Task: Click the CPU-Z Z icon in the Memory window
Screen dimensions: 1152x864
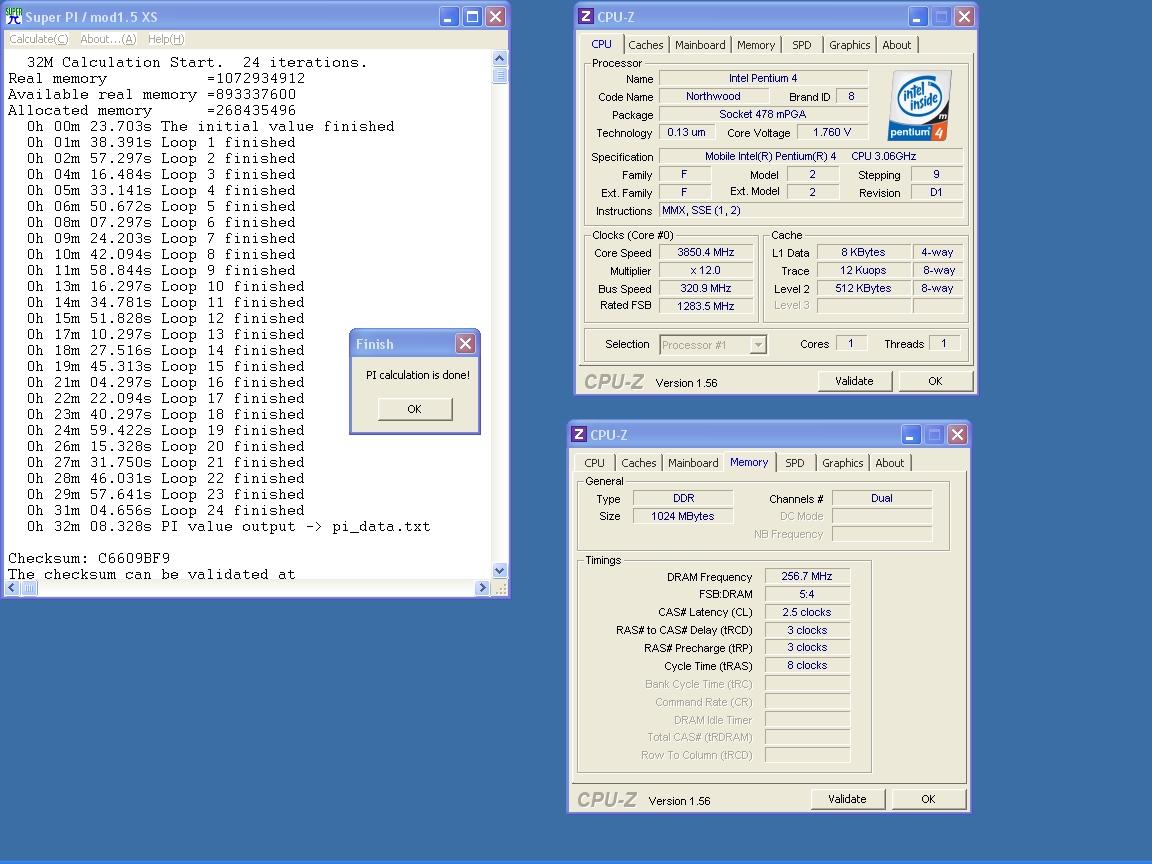Action: click(579, 434)
